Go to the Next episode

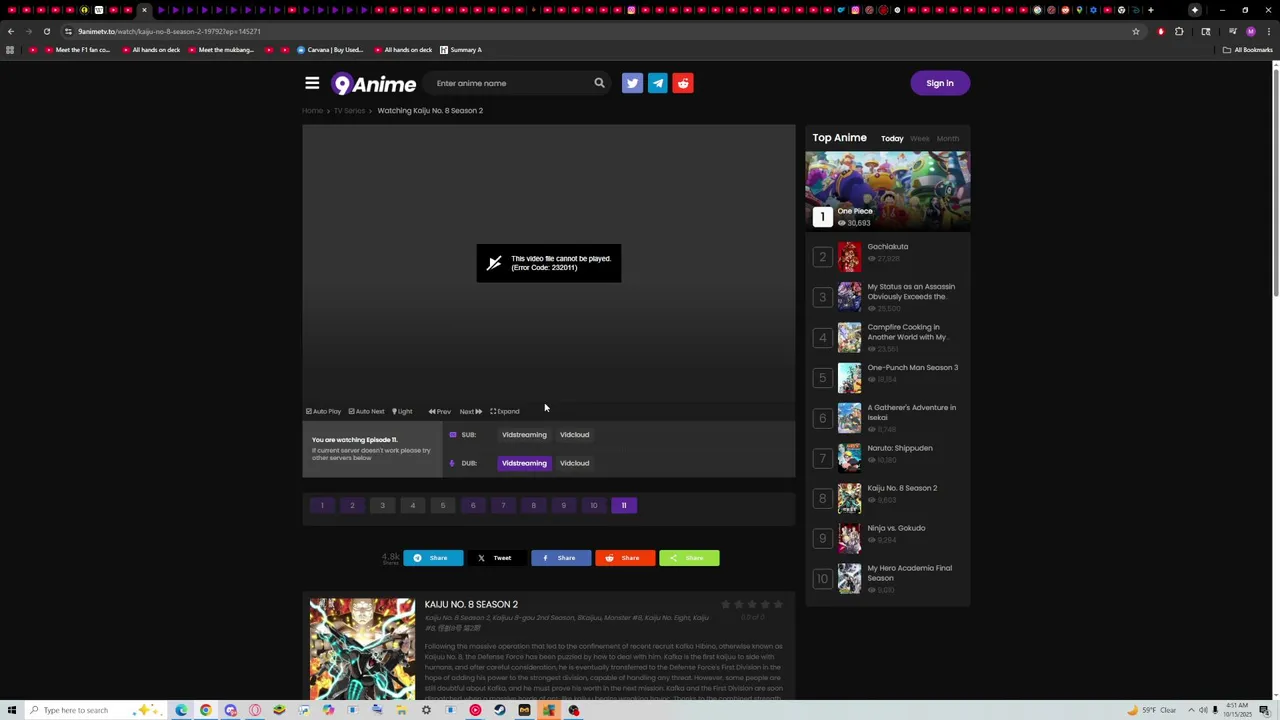[471, 411]
